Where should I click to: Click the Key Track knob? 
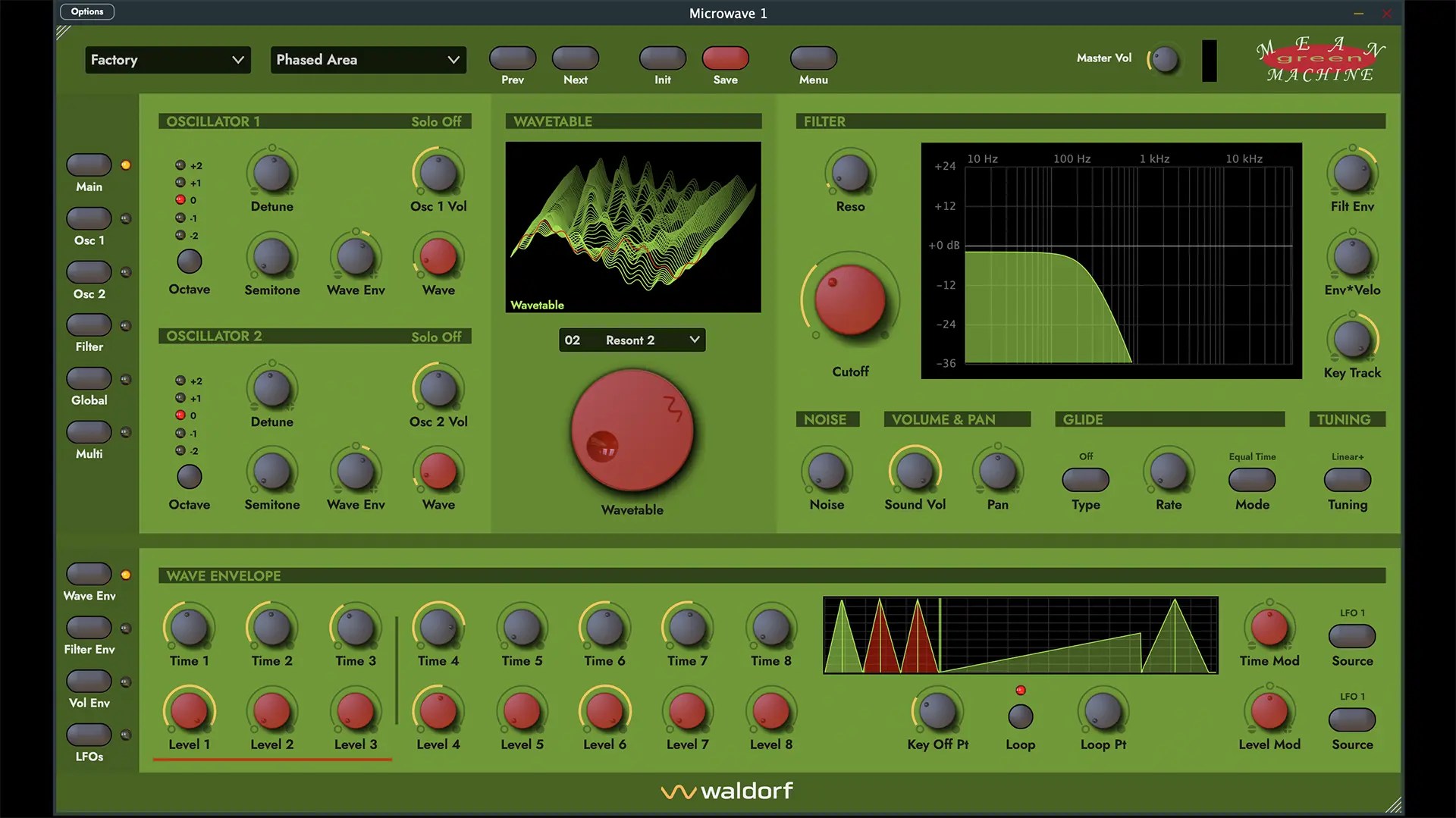pyautogui.click(x=1352, y=340)
